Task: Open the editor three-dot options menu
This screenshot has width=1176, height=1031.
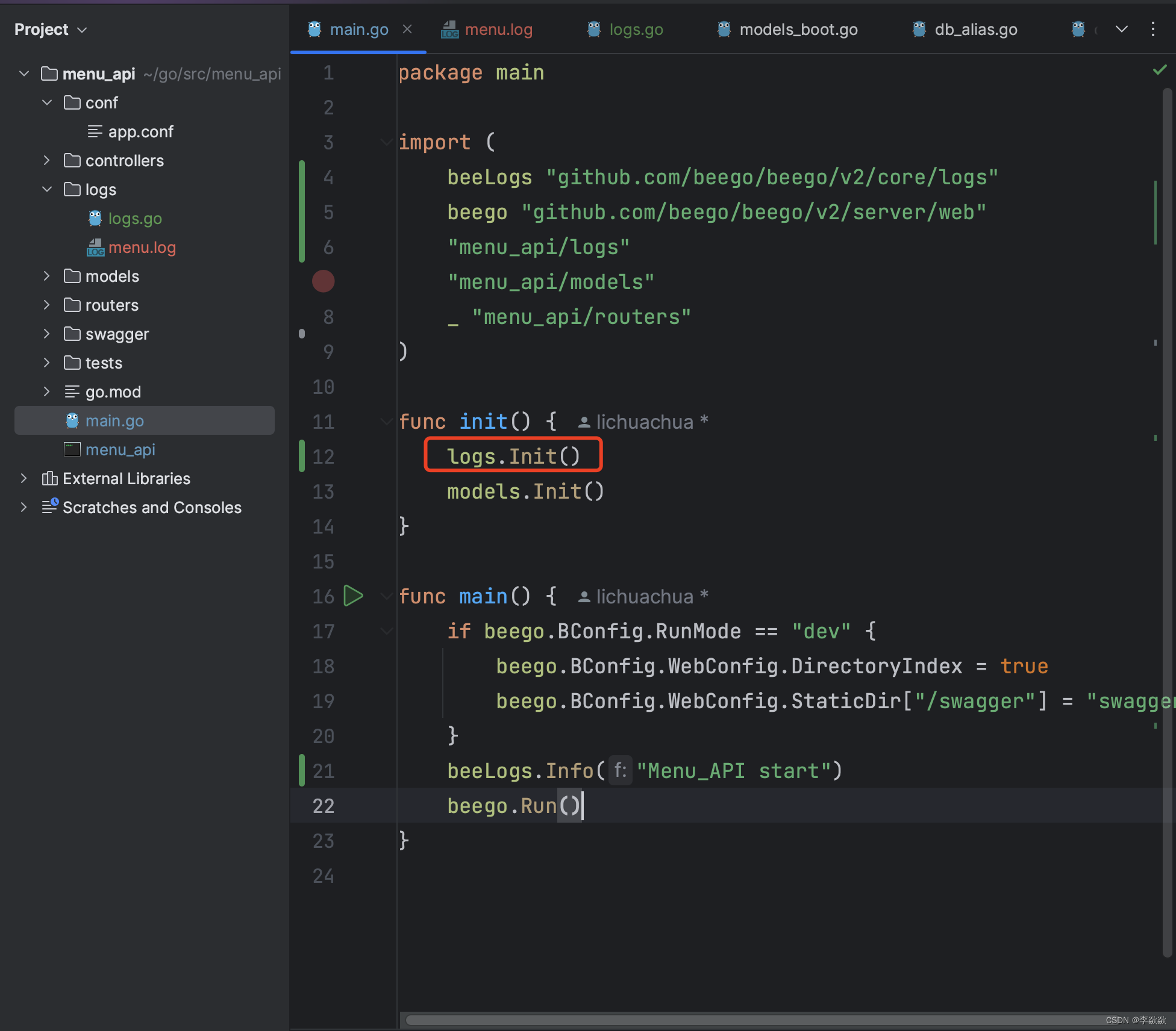Action: click(x=1153, y=29)
